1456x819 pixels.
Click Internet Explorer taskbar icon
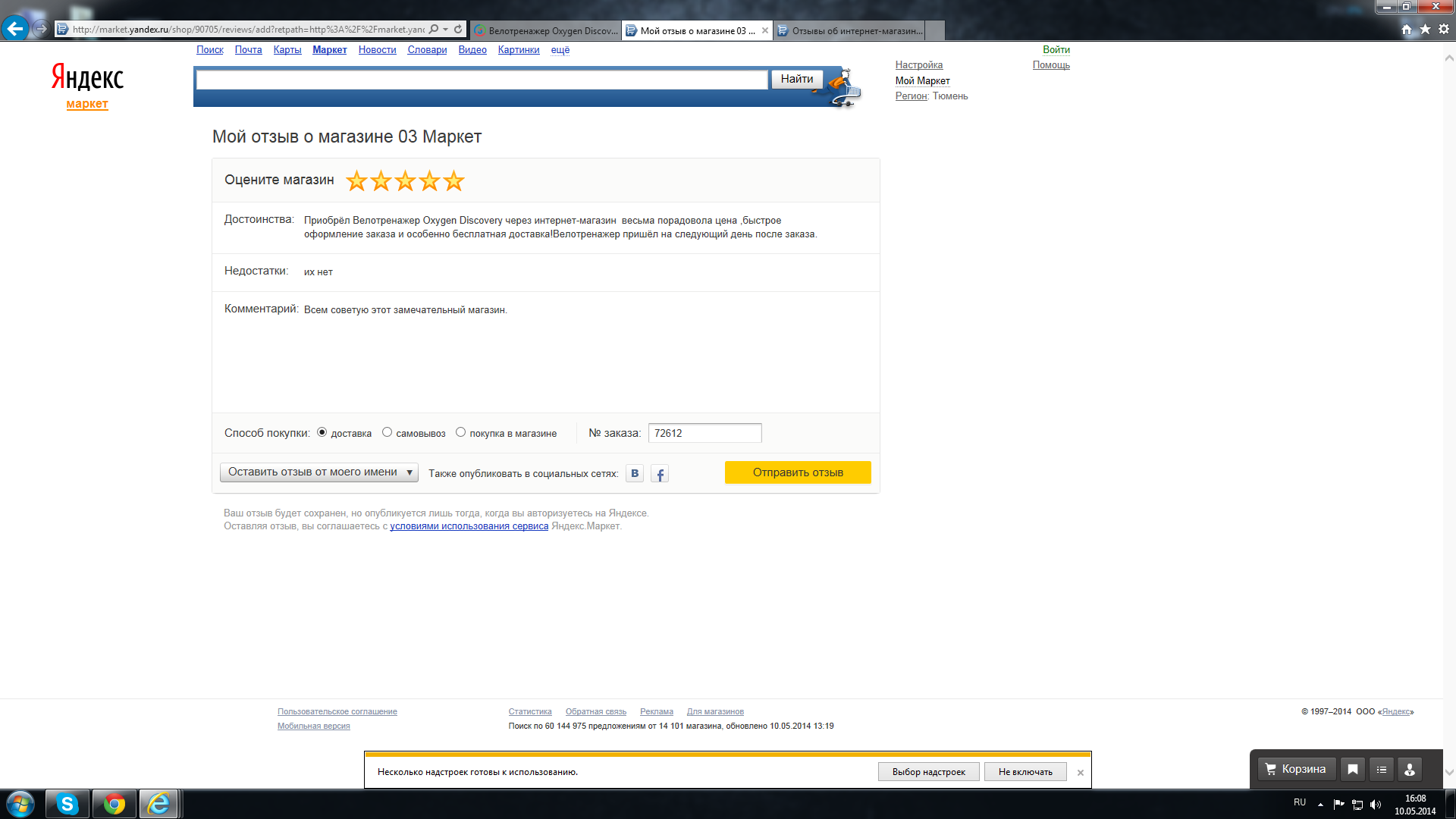[x=158, y=804]
